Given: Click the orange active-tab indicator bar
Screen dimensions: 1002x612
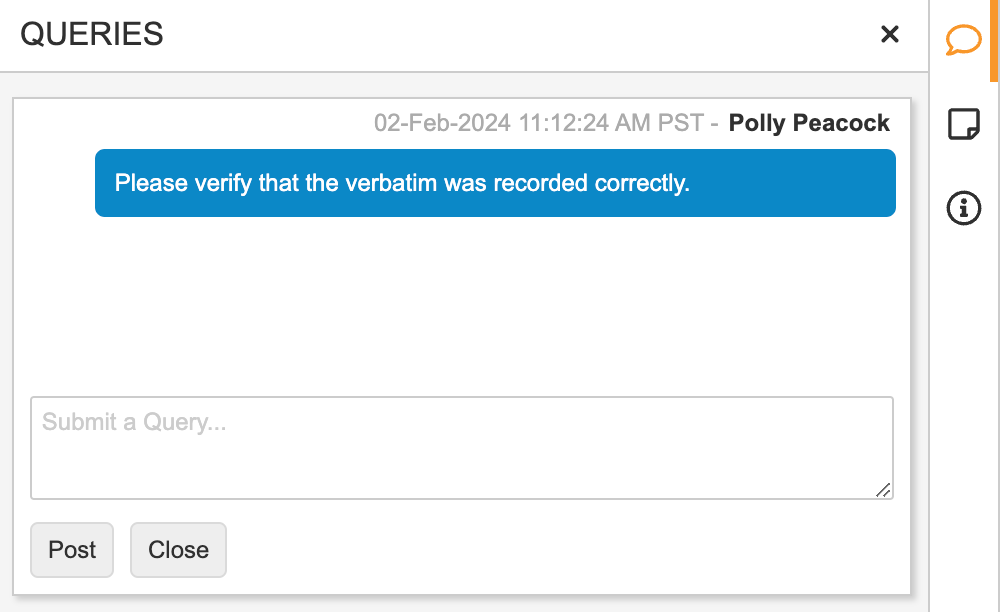Looking at the screenshot, I should [x=994, y=40].
